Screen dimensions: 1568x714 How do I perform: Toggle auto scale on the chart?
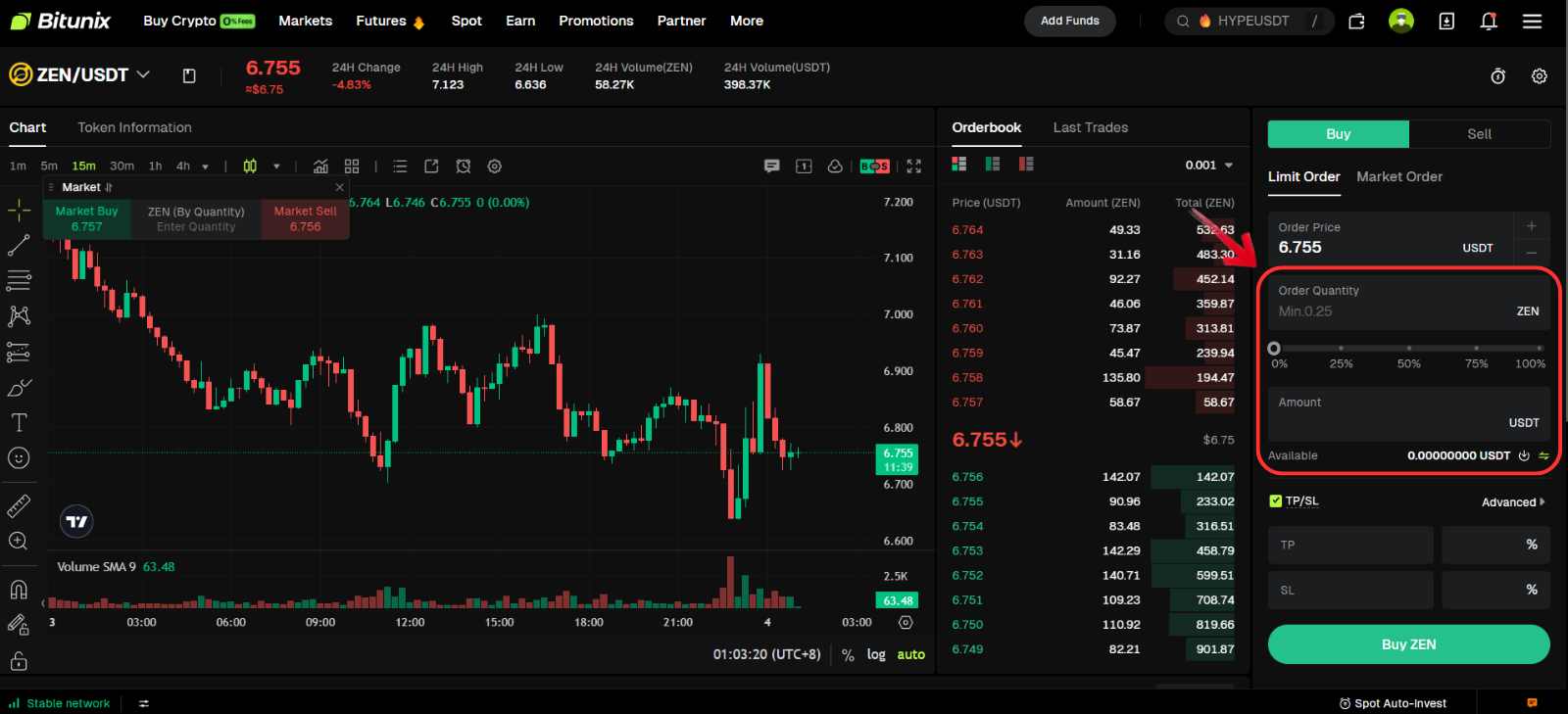tap(911, 655)
